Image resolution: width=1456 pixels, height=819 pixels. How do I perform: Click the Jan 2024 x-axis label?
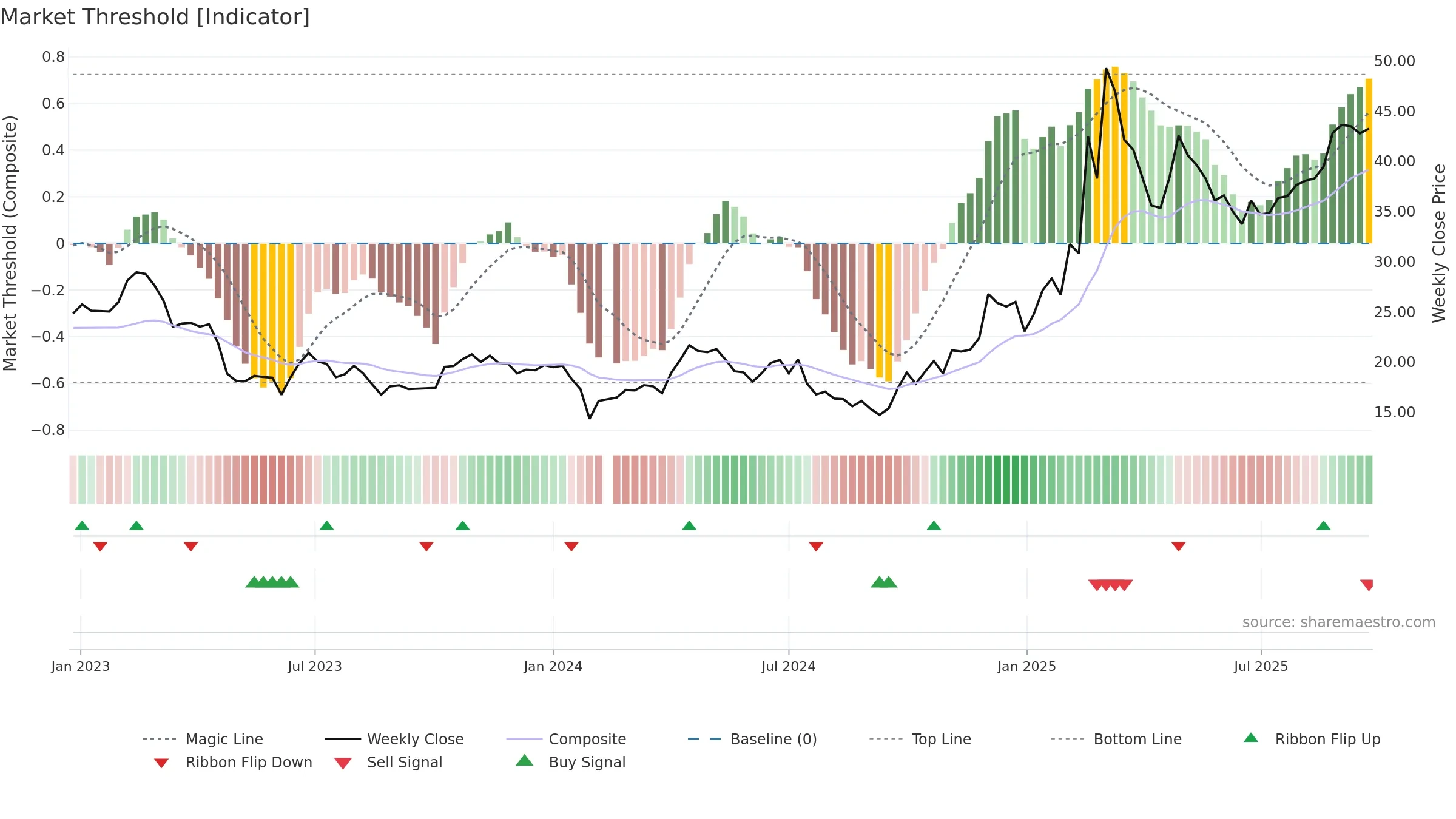click(x=553, y=667)
